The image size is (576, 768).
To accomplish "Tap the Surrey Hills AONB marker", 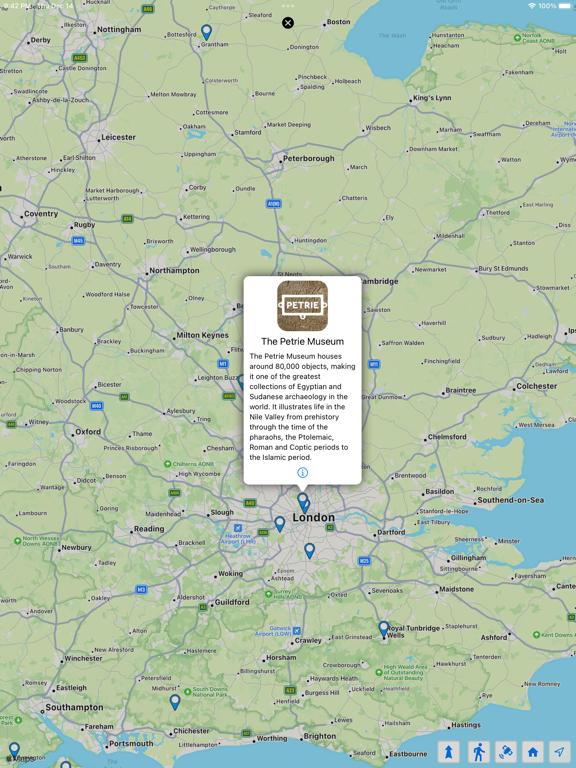I will [x=268, y=594].
